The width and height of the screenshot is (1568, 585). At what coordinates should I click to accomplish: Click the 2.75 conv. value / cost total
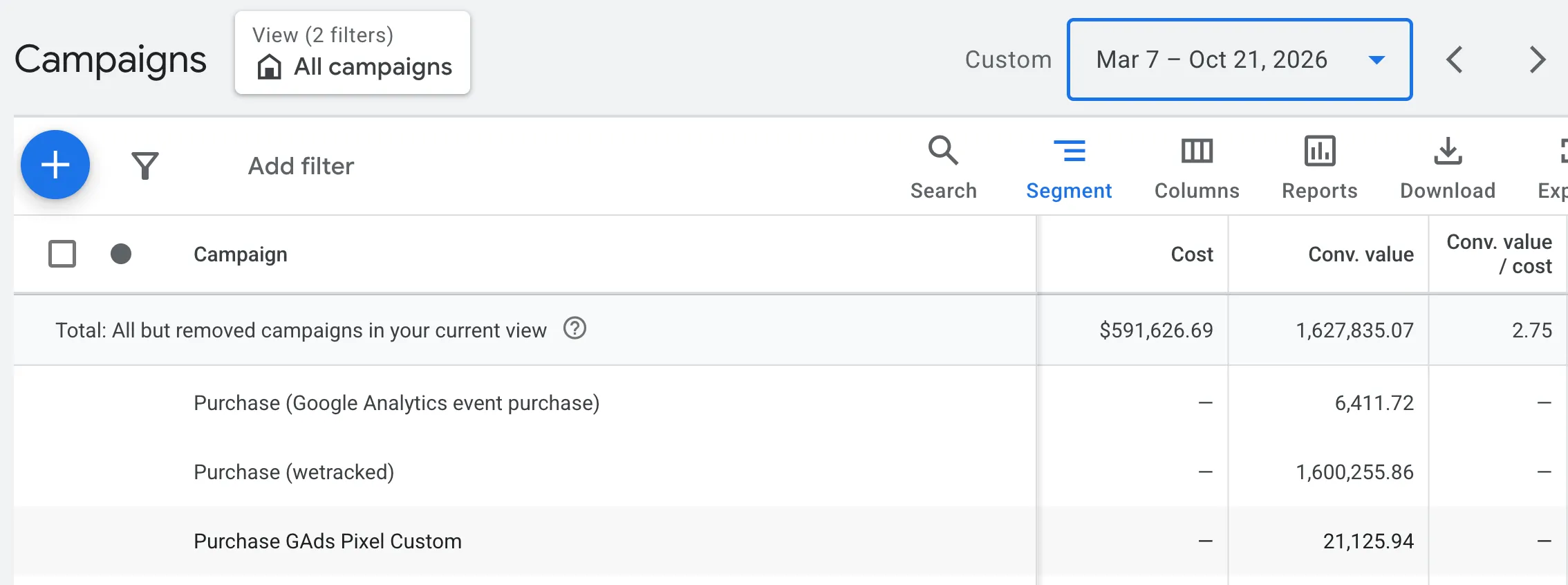point(1532,331)
